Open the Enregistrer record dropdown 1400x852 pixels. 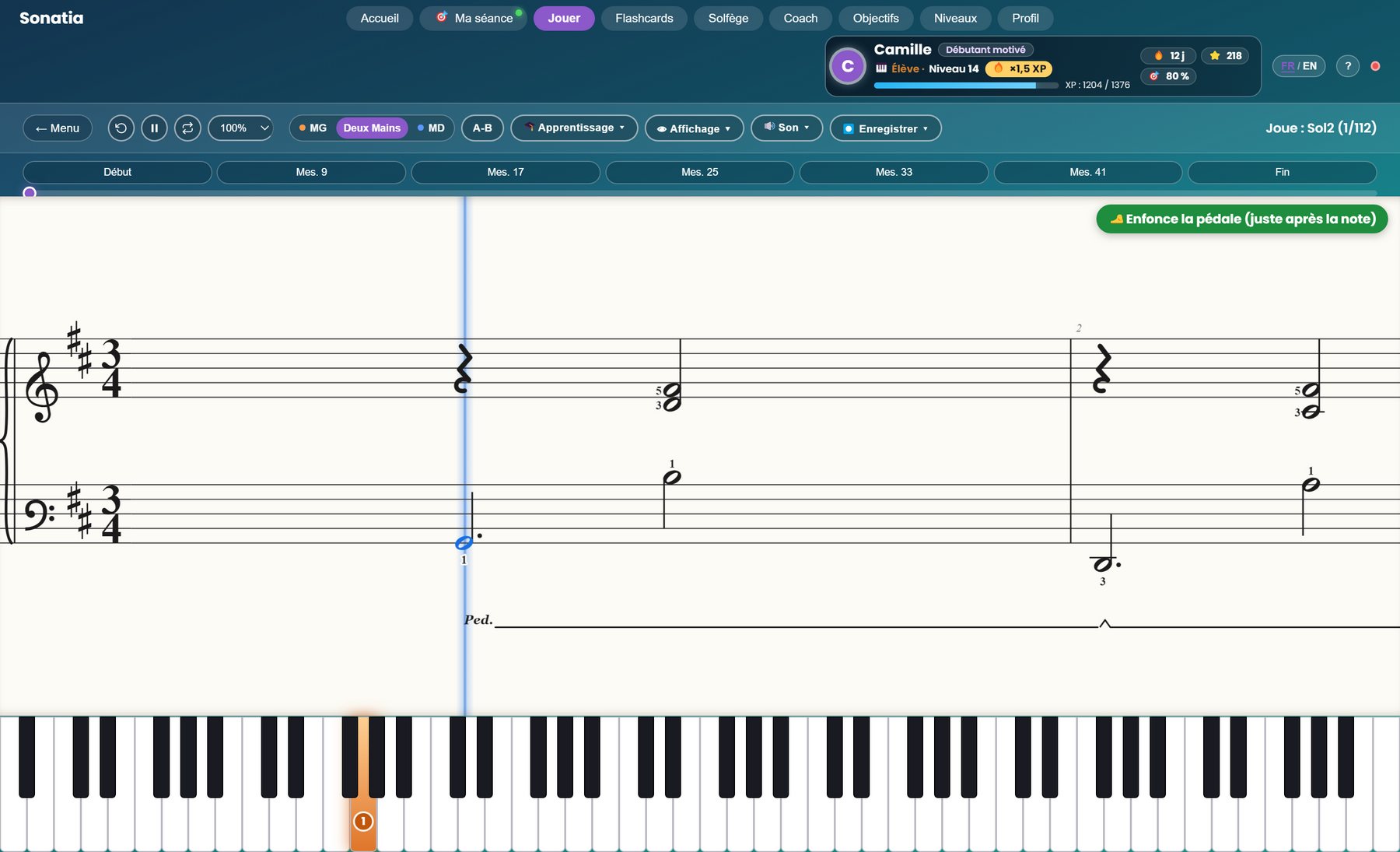[x=885, y=128]
